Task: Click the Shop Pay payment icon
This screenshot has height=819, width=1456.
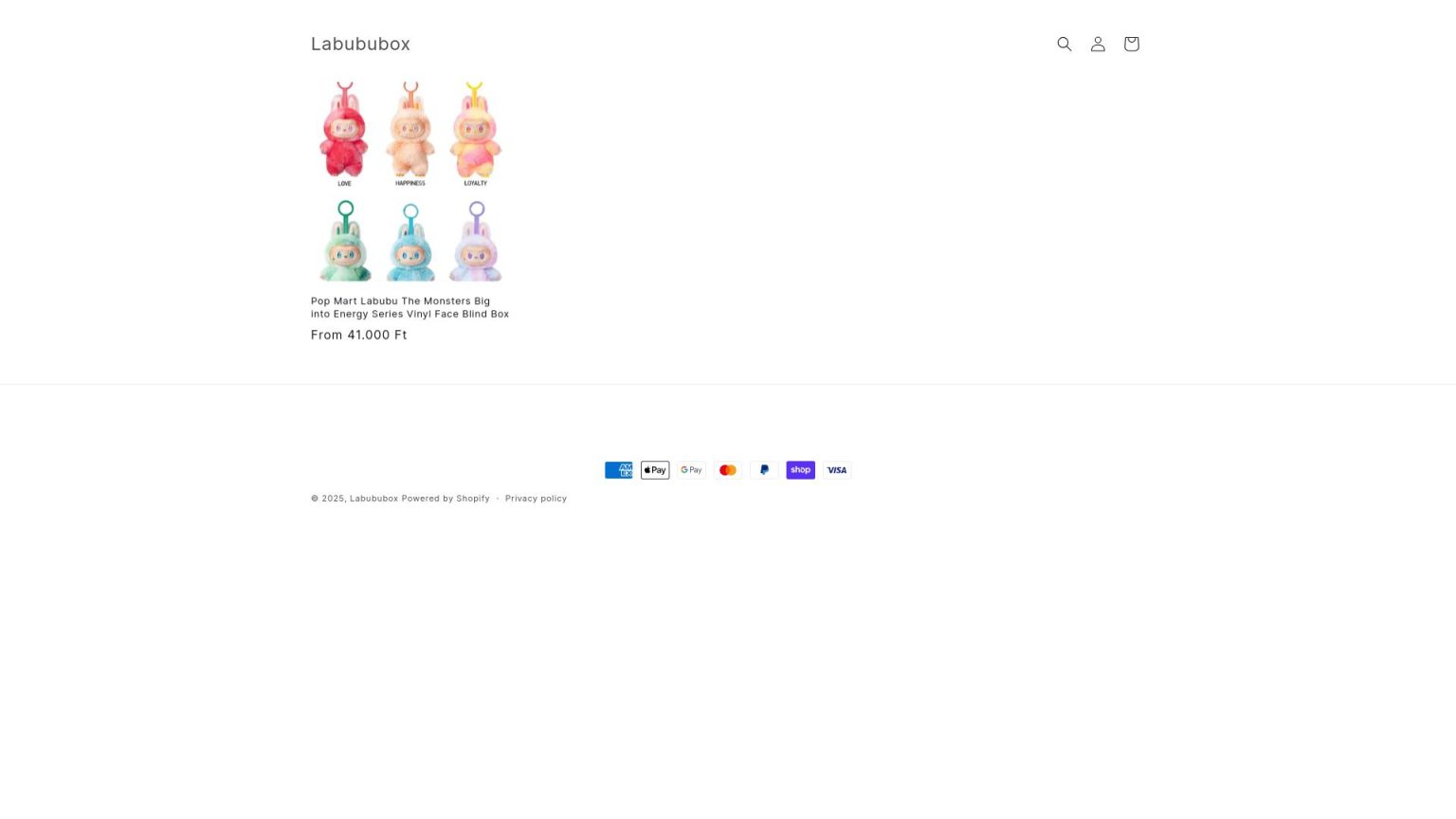Action: point(800,470)
